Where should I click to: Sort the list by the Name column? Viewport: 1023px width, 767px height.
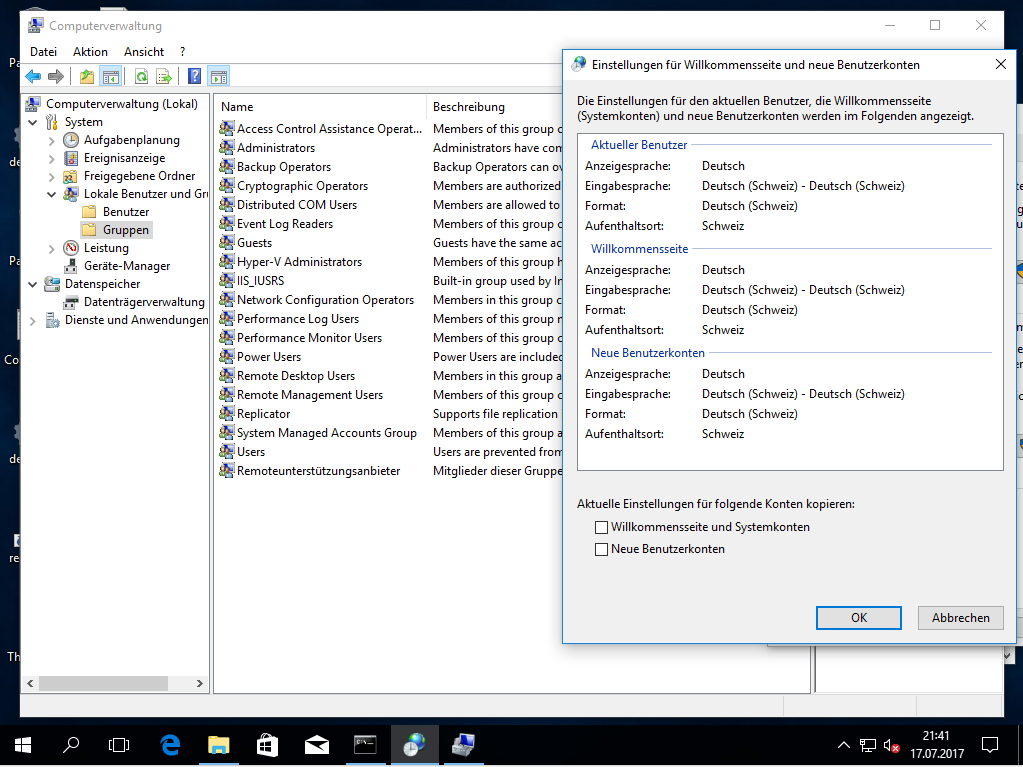point(320,107)
